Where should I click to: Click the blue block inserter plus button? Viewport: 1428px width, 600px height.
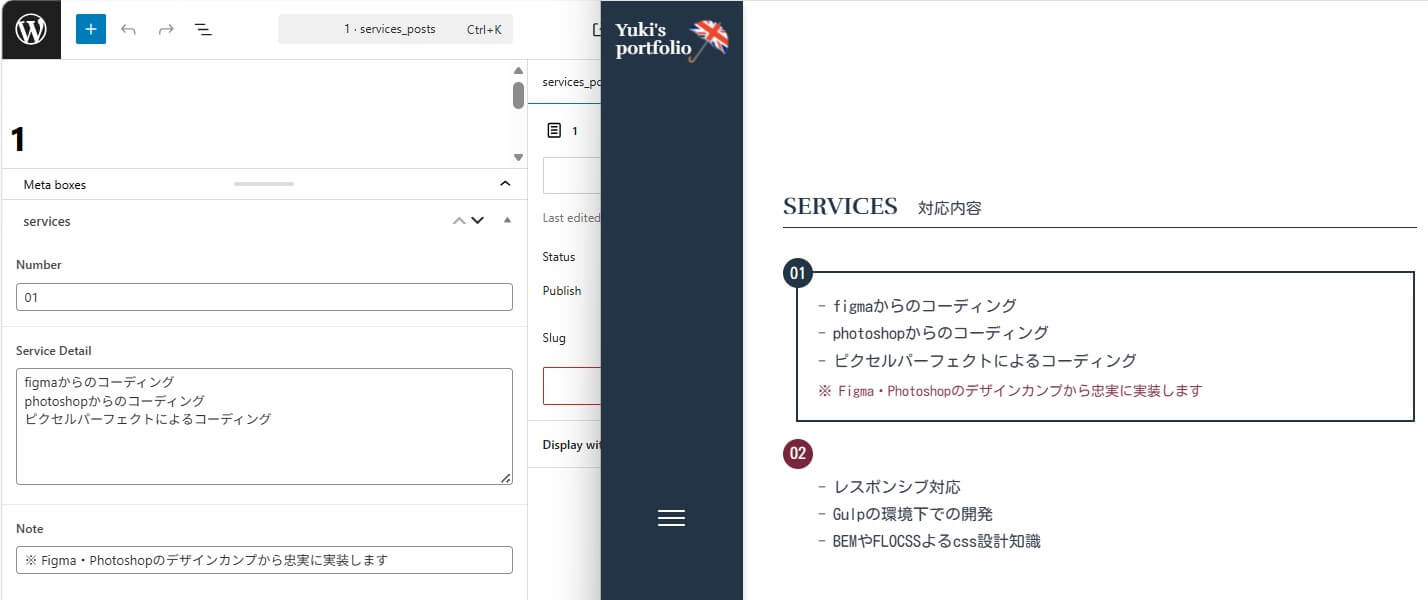(x=91, y=29)
